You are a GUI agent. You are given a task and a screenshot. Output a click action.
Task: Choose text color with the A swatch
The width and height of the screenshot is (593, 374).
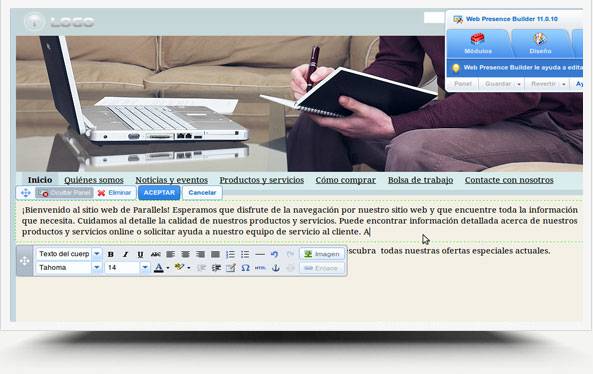(159, 268)
